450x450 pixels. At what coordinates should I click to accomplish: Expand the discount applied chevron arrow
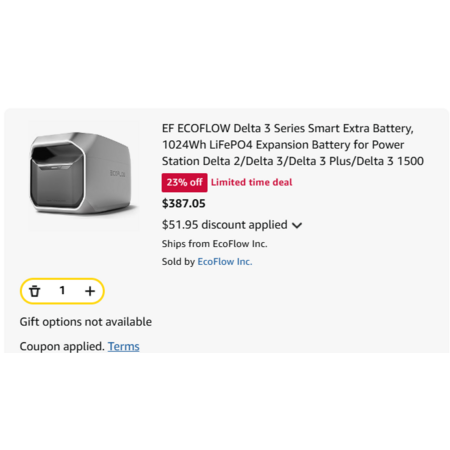(297, 226)
